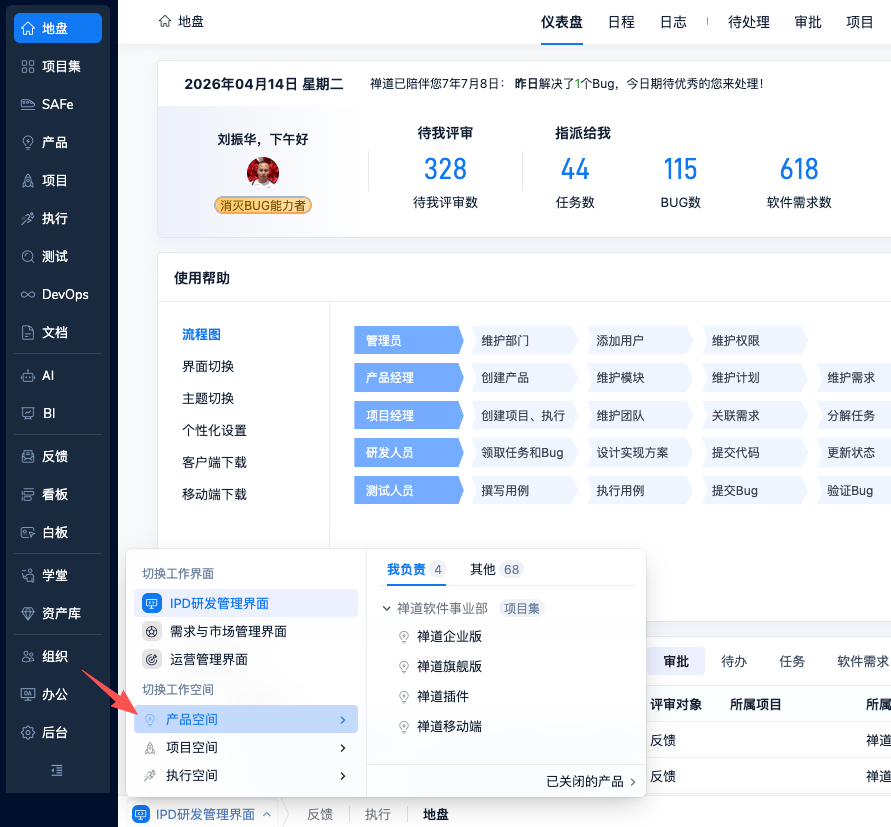Open 任务 tab in lower block
This screenshot has height=827, width=891.
792,661
